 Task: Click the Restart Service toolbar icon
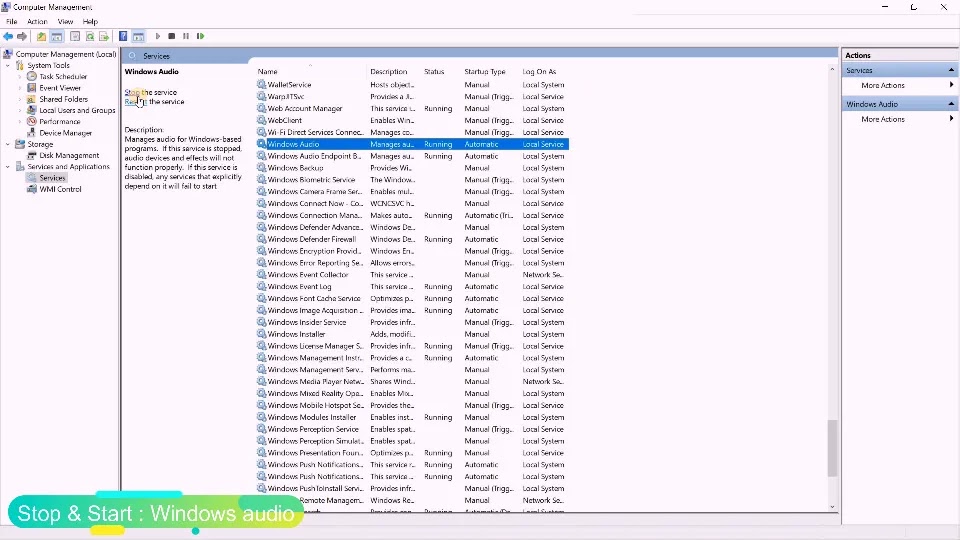[x=200, y=36]
